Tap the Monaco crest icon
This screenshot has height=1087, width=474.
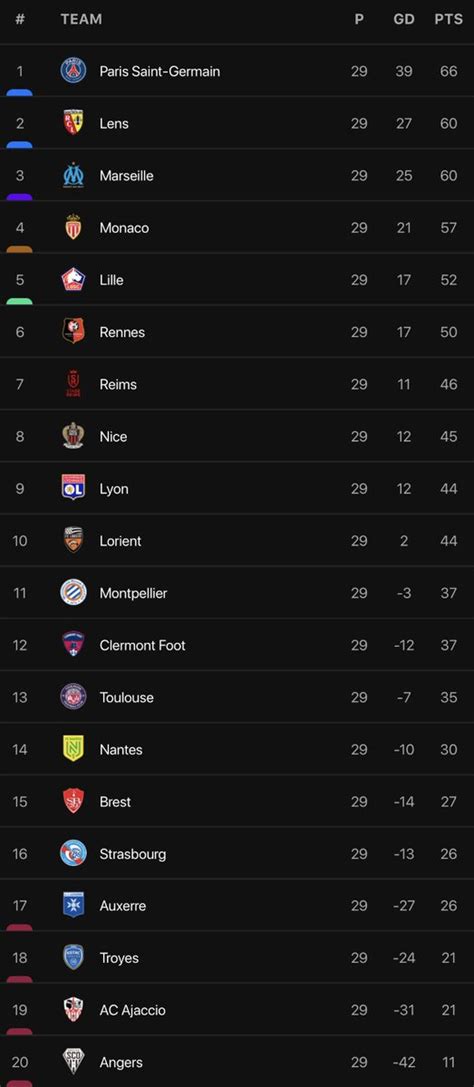(x=73, y=227)
